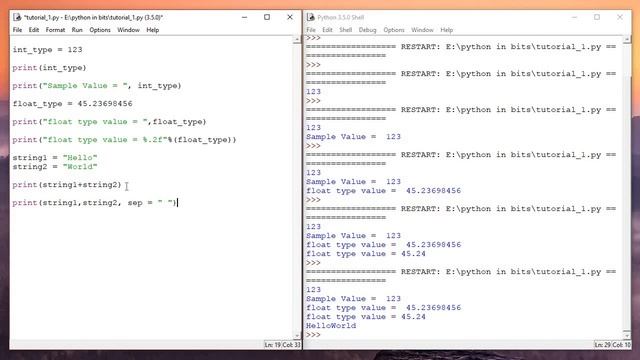Image resolution: width=640 pixels, height=360 pixels.
Task: Click the line 'print(string1+string2)'
Action: [67, 184]
